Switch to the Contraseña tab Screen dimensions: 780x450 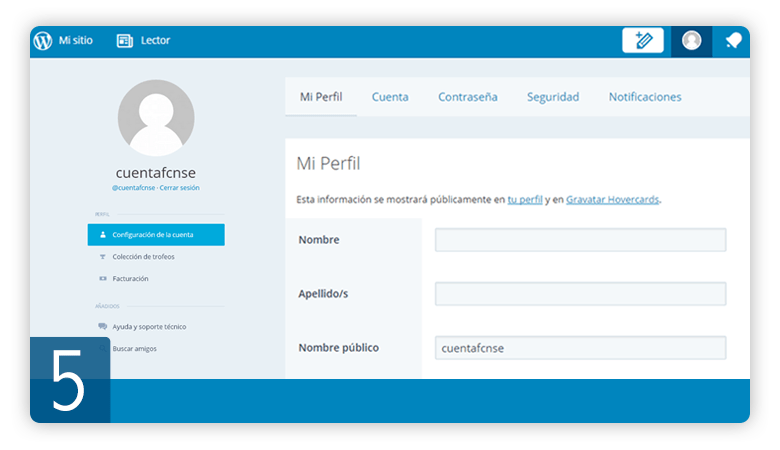point(468,97)
